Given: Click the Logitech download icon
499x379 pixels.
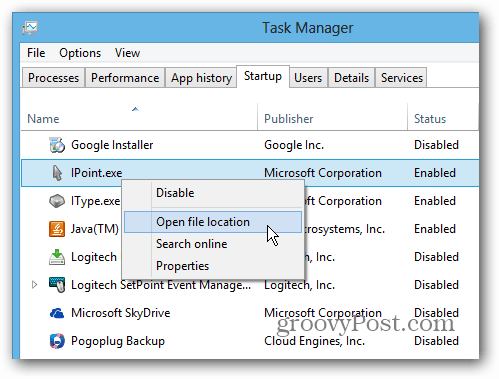Looking at the screenshot, I should 57,257.
